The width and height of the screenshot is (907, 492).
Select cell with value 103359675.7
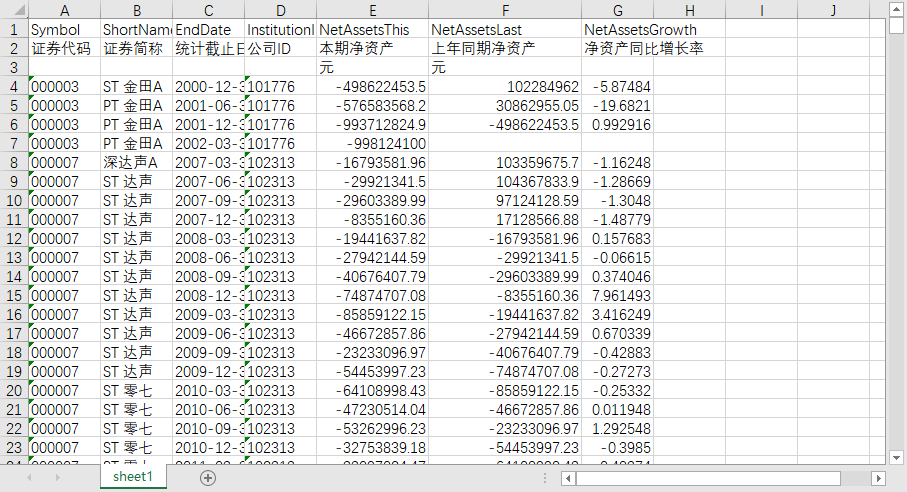click(505, 162)
